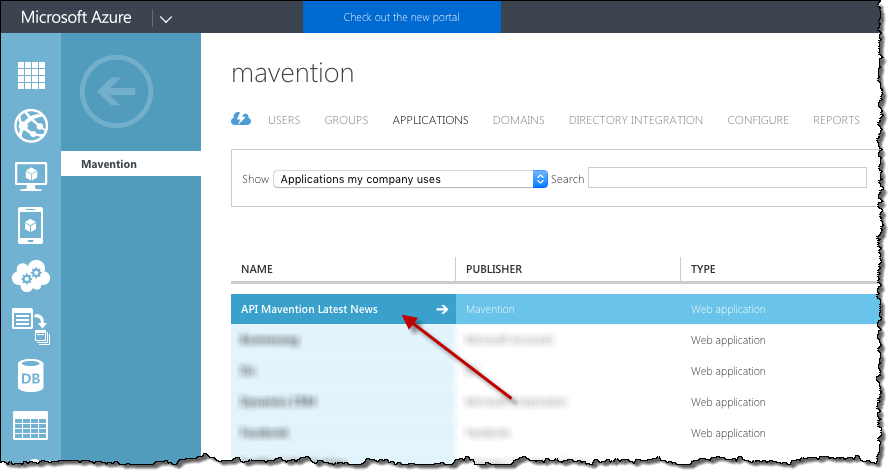Sort by the TYPE column header
This screenshot has height=475, width=894.
(703, 269)
